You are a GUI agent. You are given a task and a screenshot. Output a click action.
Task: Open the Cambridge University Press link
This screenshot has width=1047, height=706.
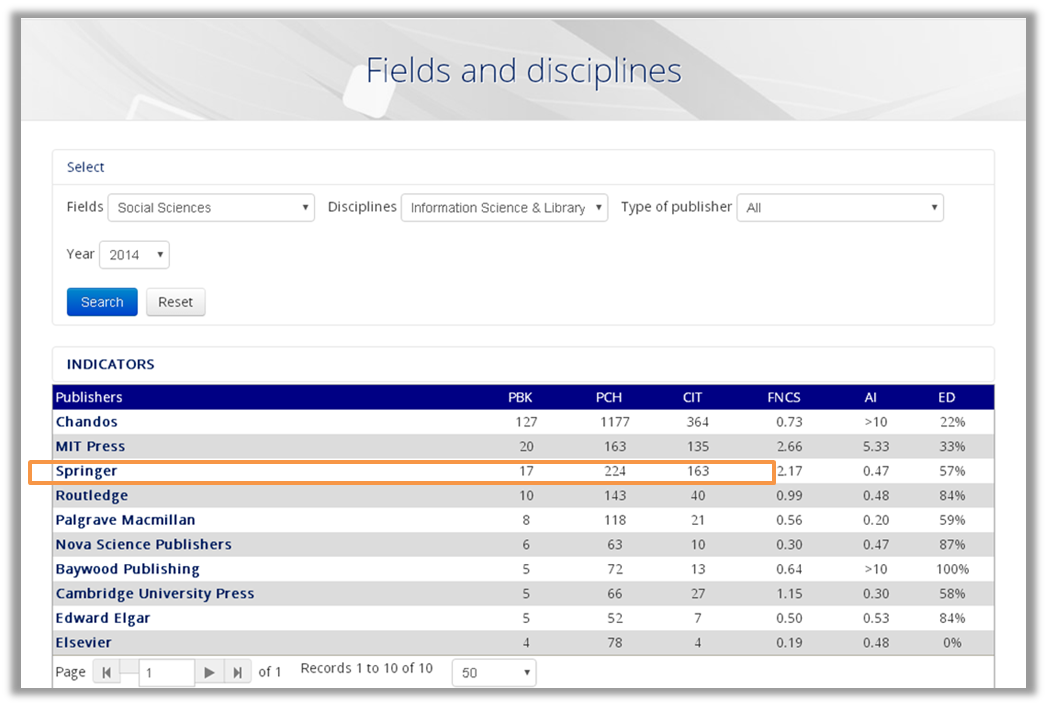155,594
